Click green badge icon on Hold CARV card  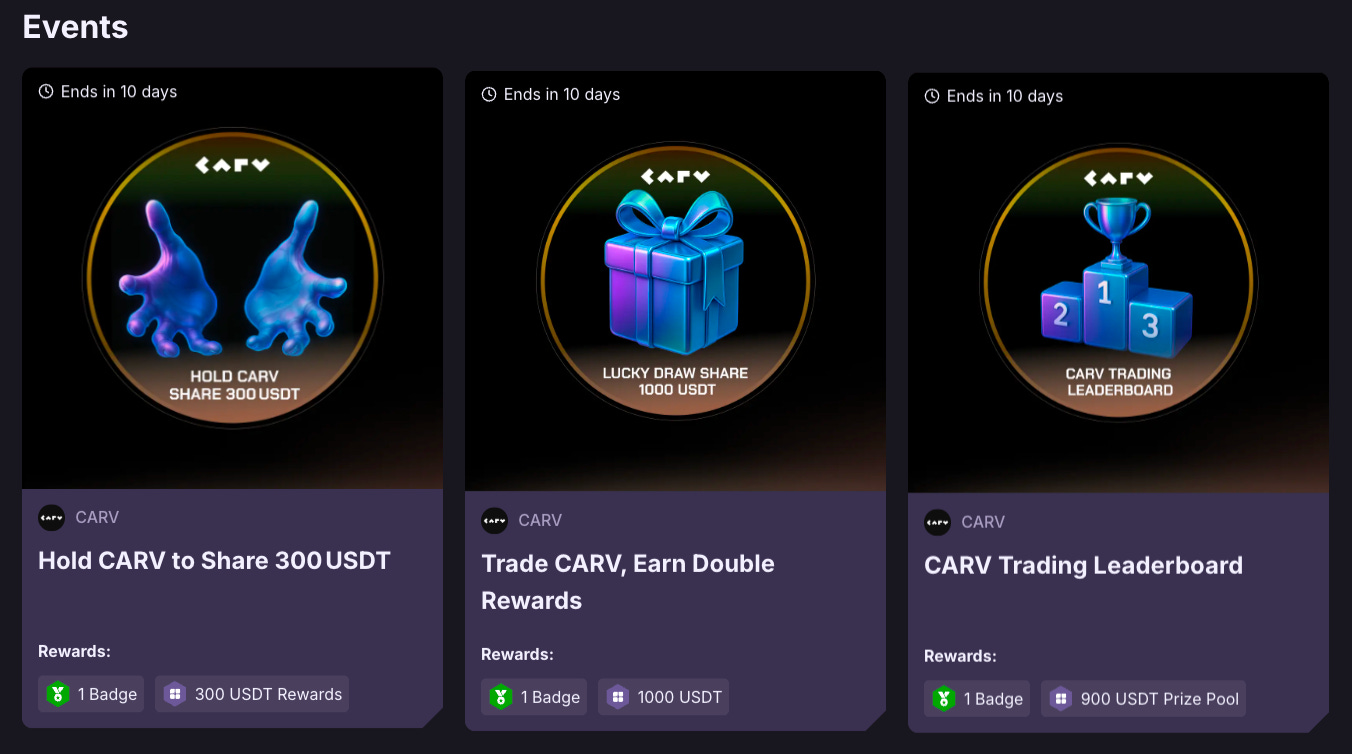[58, 694]
